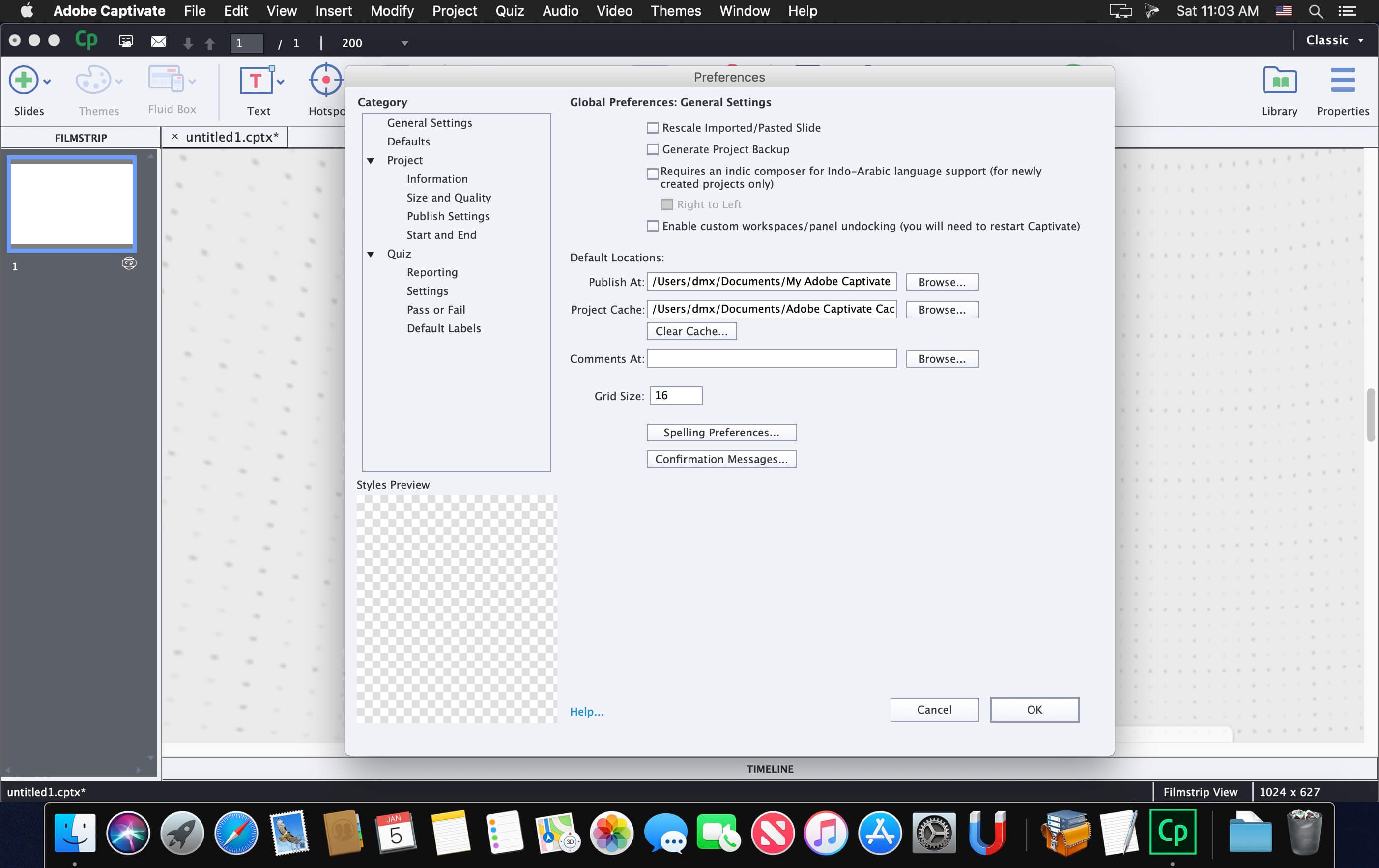Click Spotlight search icon in menu bar
The image size is (1379, 868).
(x=1316, y=11)
